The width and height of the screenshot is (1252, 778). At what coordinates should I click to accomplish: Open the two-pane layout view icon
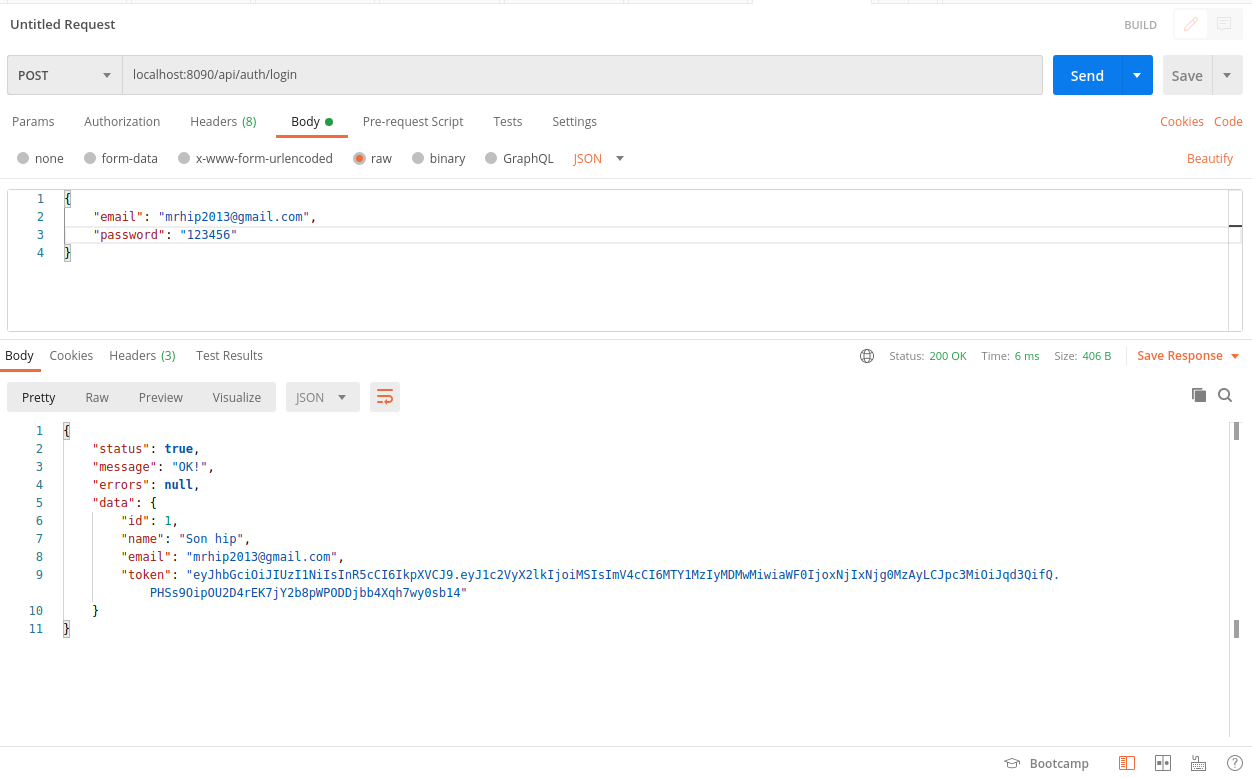1163,763
